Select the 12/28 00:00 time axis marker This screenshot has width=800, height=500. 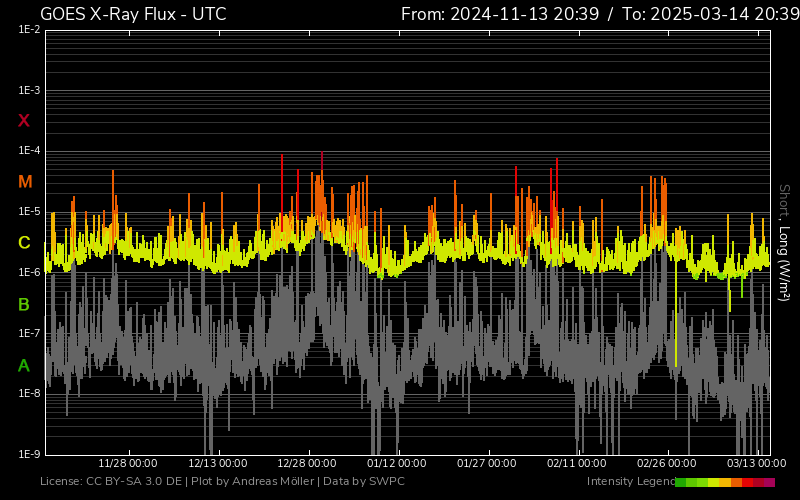pos(307,464)
